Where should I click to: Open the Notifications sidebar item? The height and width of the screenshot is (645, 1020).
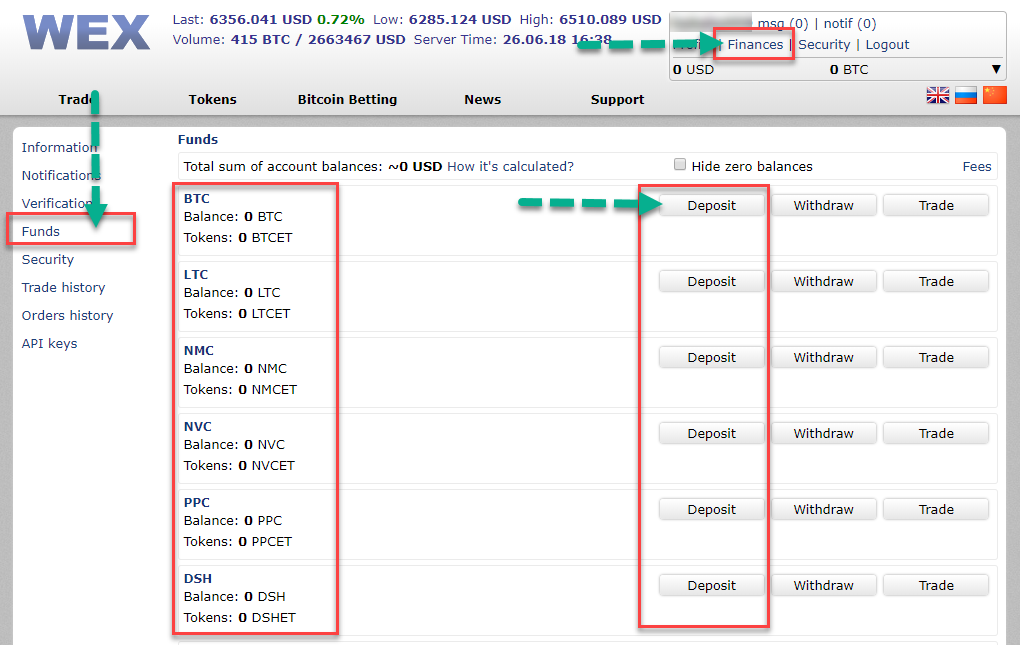[x=61, y=176]
